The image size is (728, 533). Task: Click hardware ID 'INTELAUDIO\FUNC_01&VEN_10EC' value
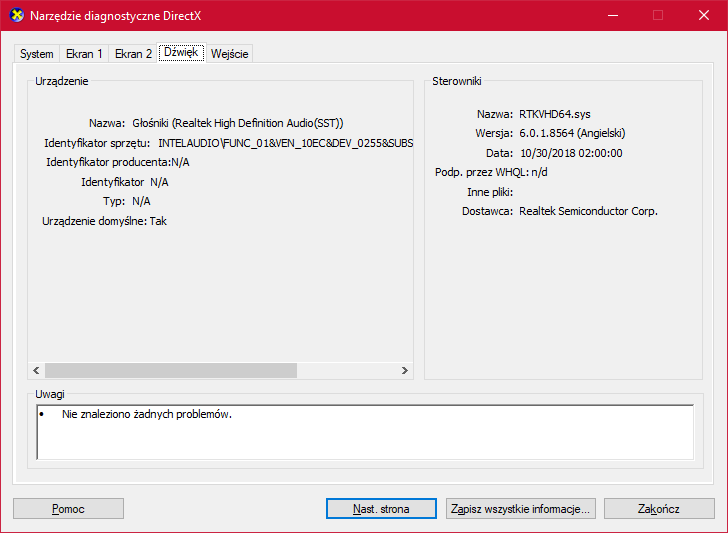(x=286, y=143)
